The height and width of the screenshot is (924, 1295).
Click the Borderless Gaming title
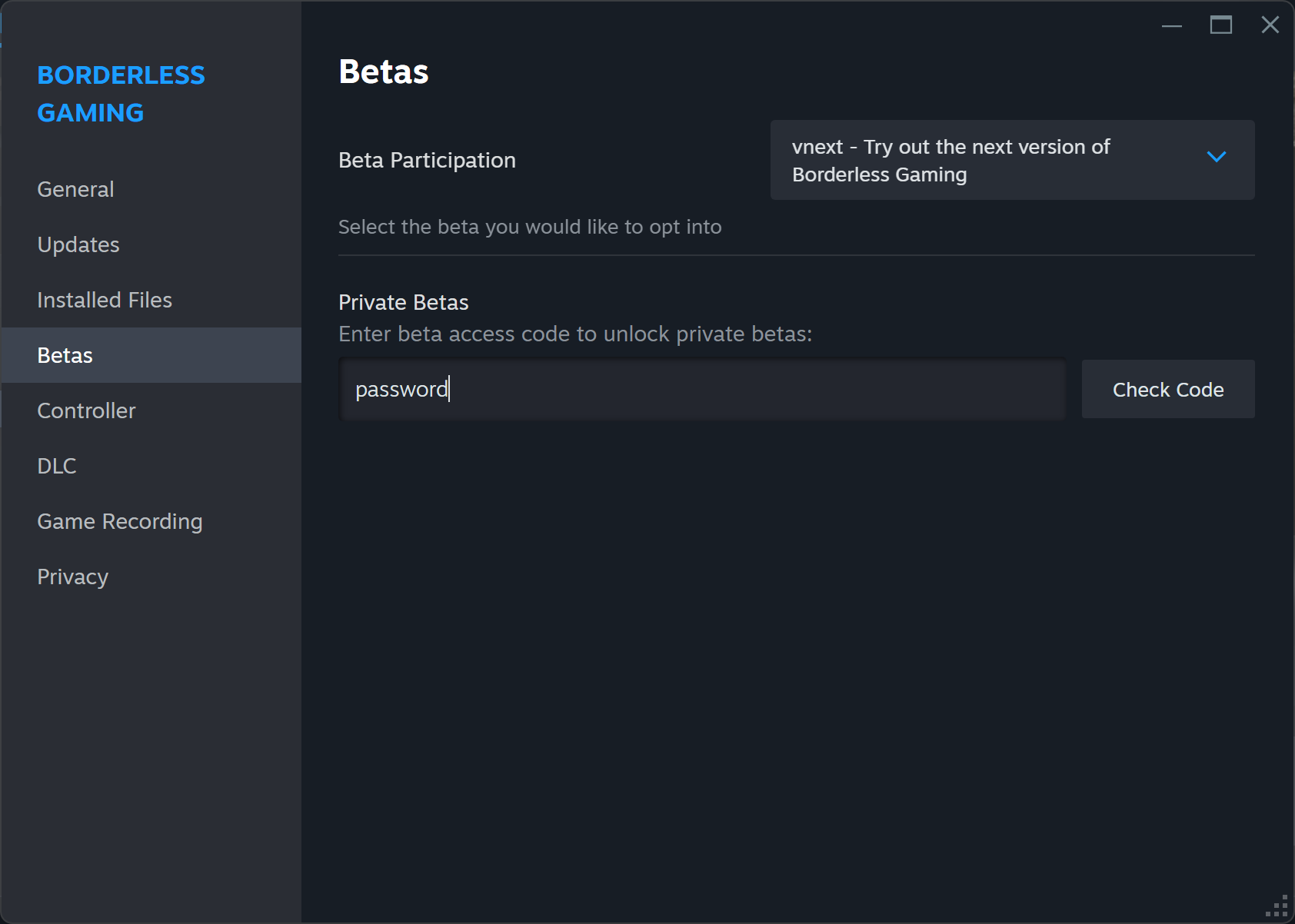tap(121, 94)
